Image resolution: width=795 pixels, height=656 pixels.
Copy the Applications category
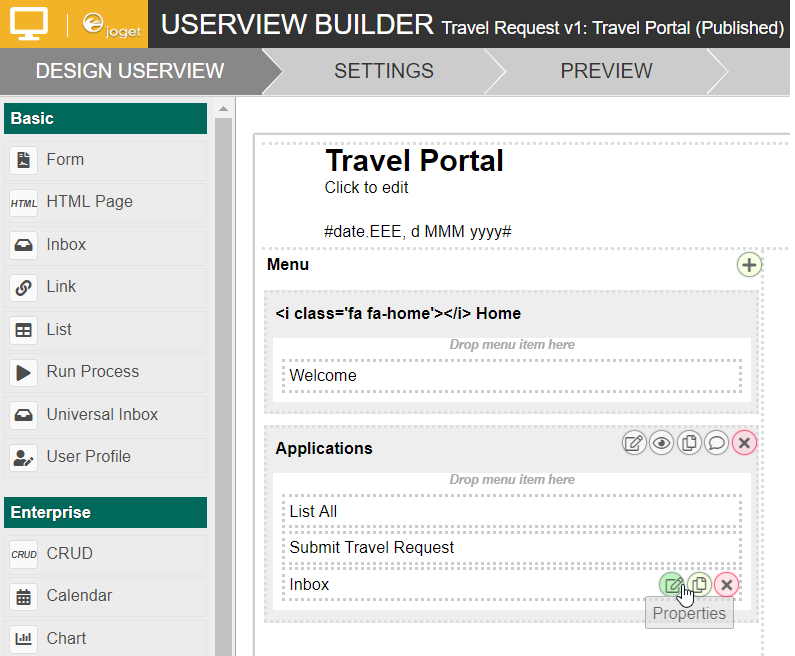coord(689,443)
